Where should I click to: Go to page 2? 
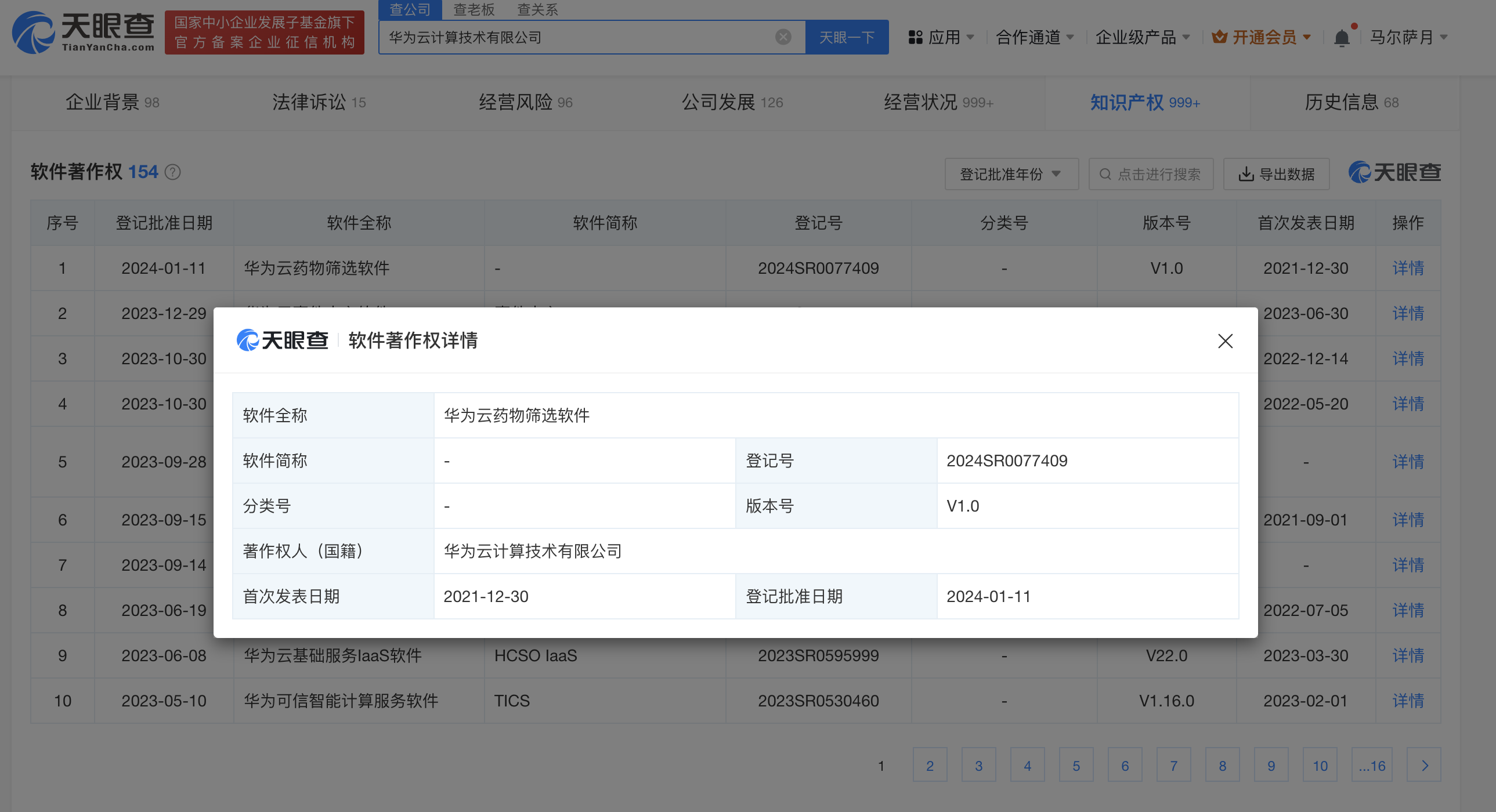(x=930, y=765)
